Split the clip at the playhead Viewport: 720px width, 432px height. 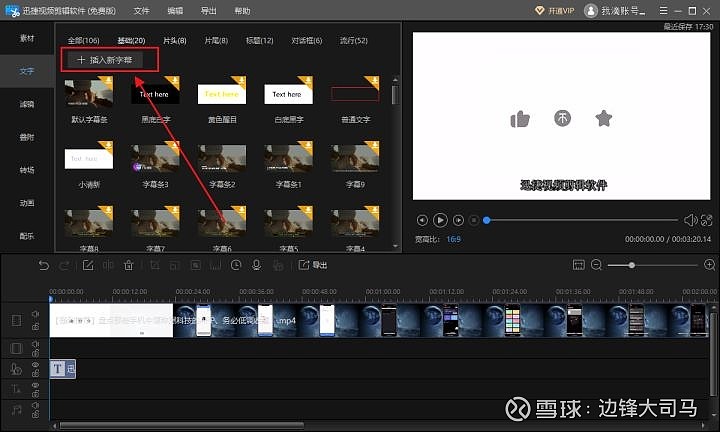pyautogui.click(x=108, y=265)
